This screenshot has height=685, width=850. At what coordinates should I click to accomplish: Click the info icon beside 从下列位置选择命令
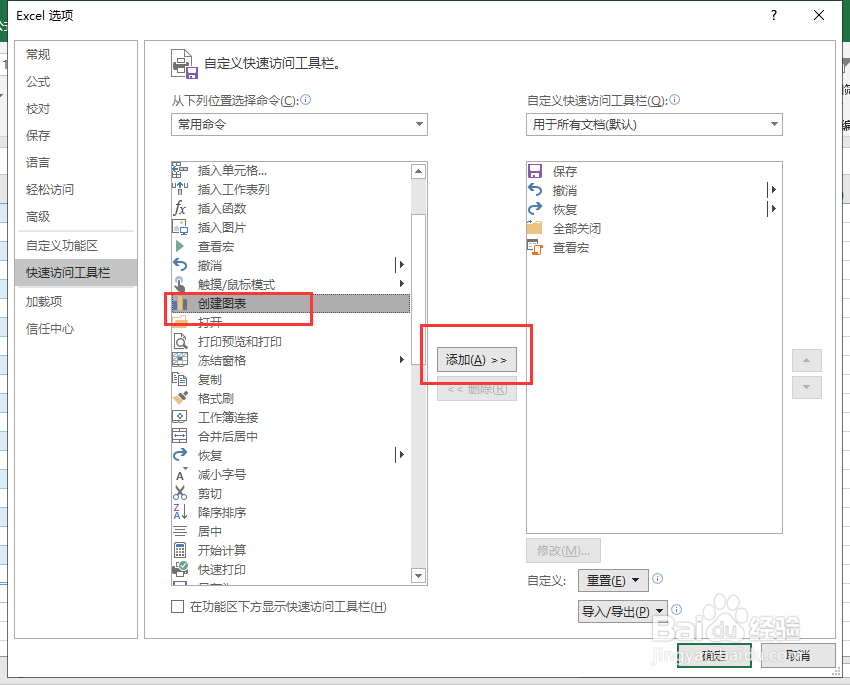point(306,100)
